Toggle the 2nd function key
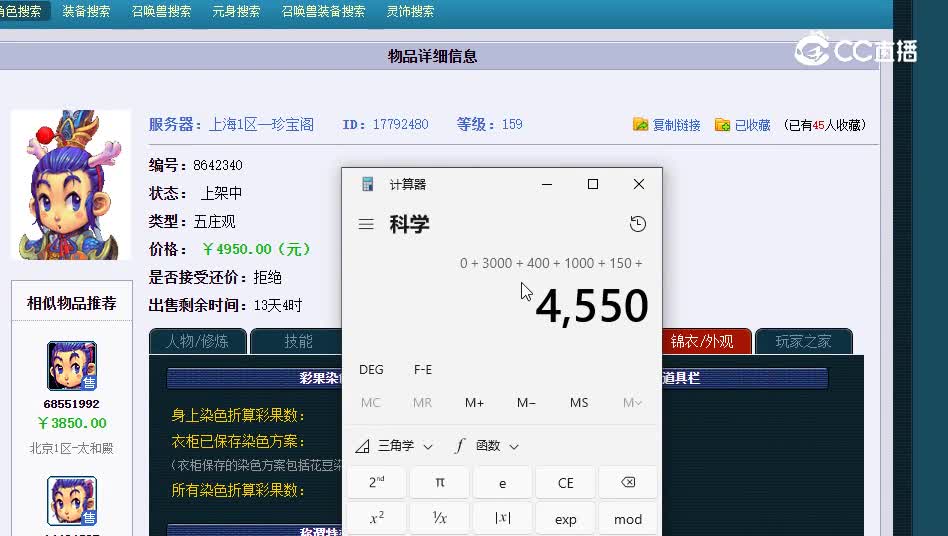 click(x=377, y=482)
